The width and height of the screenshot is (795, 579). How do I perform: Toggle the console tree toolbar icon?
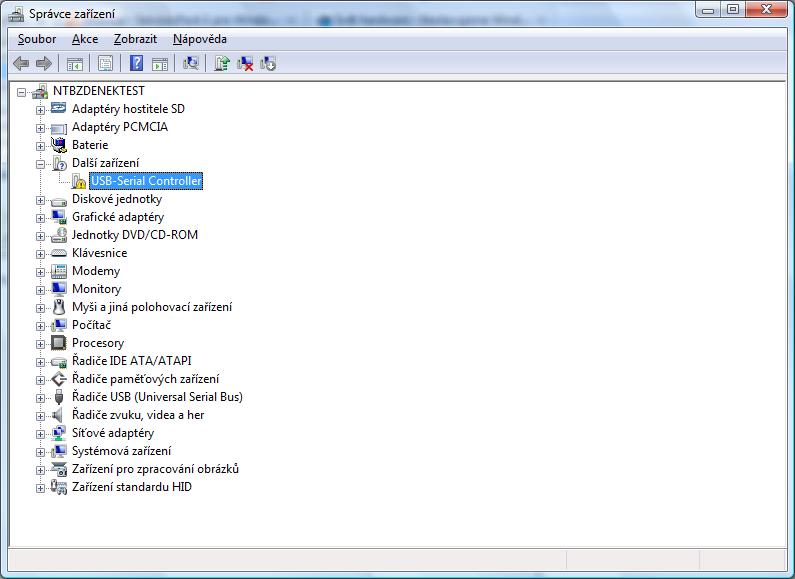(x=75, y=64)
